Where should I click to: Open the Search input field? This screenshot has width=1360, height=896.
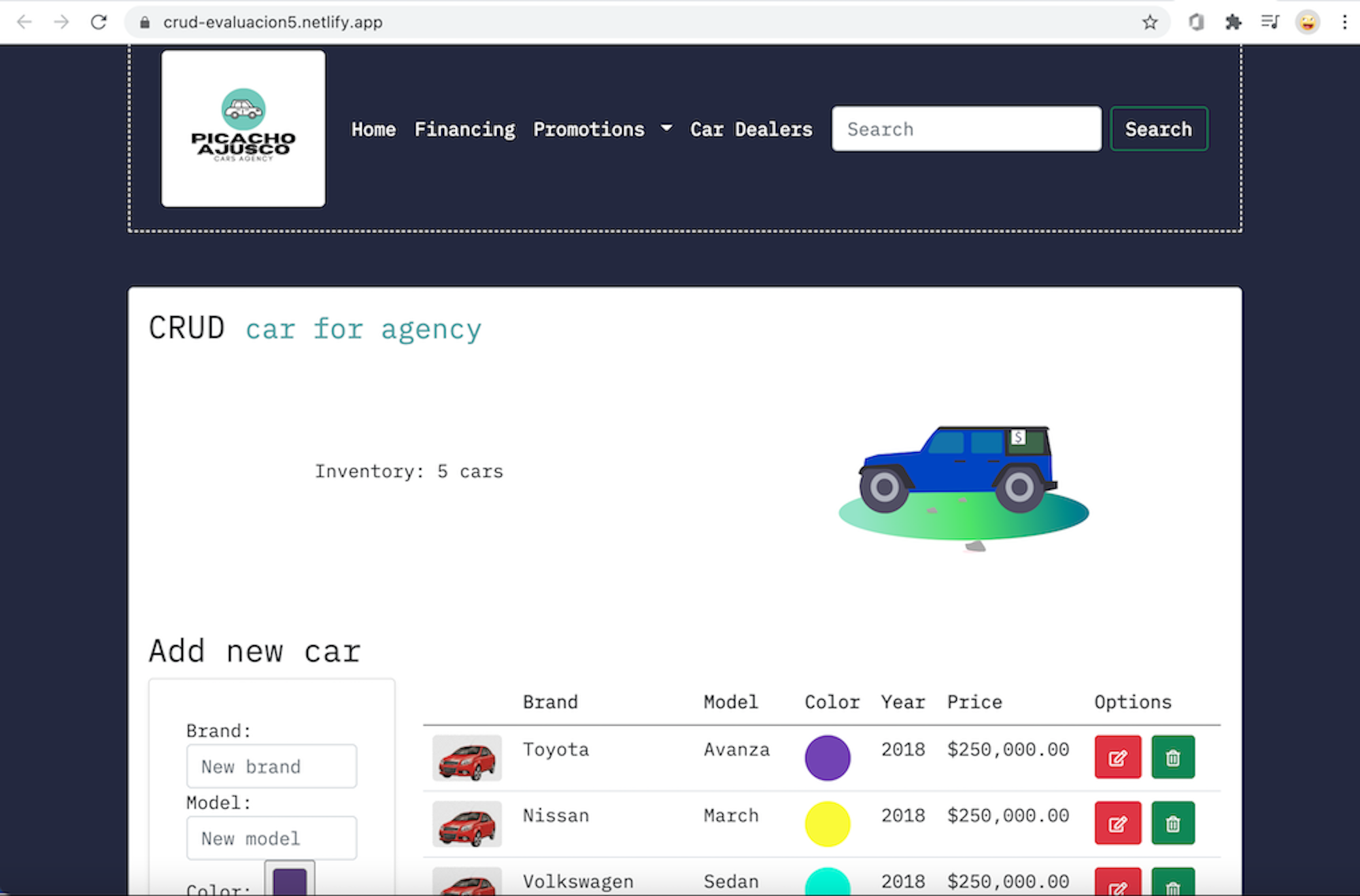point(966,128)
